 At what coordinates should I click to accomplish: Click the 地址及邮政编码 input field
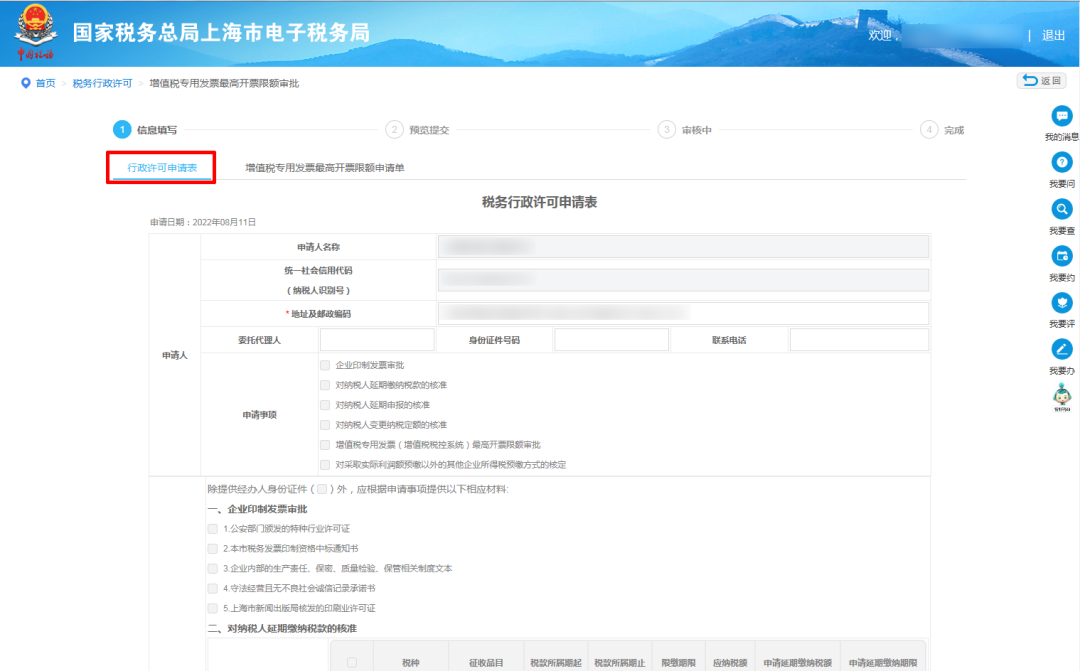point(683,313)
